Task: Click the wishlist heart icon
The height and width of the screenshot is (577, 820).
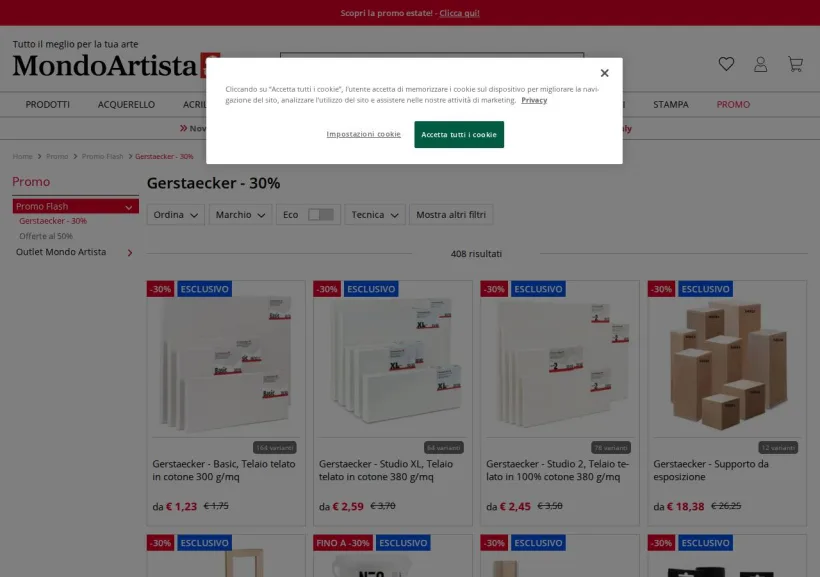Action: 726,64
